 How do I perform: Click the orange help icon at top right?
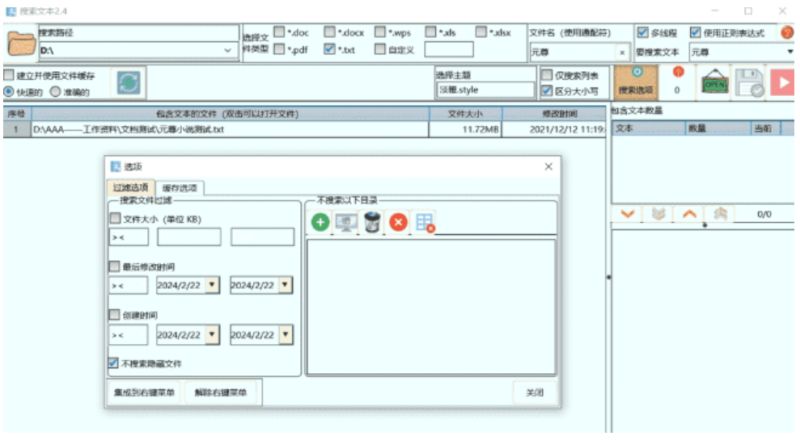787,33
